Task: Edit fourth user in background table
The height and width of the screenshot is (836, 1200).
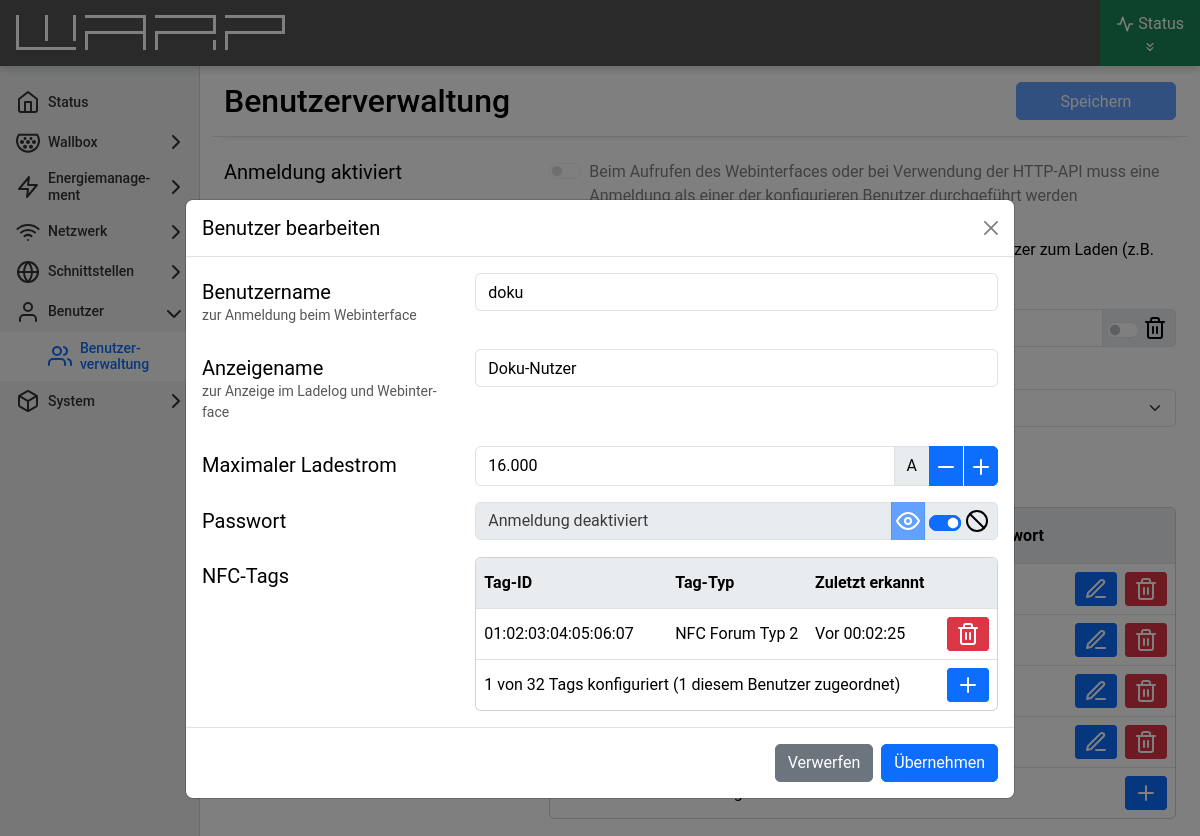Action: coord(1096,742)
